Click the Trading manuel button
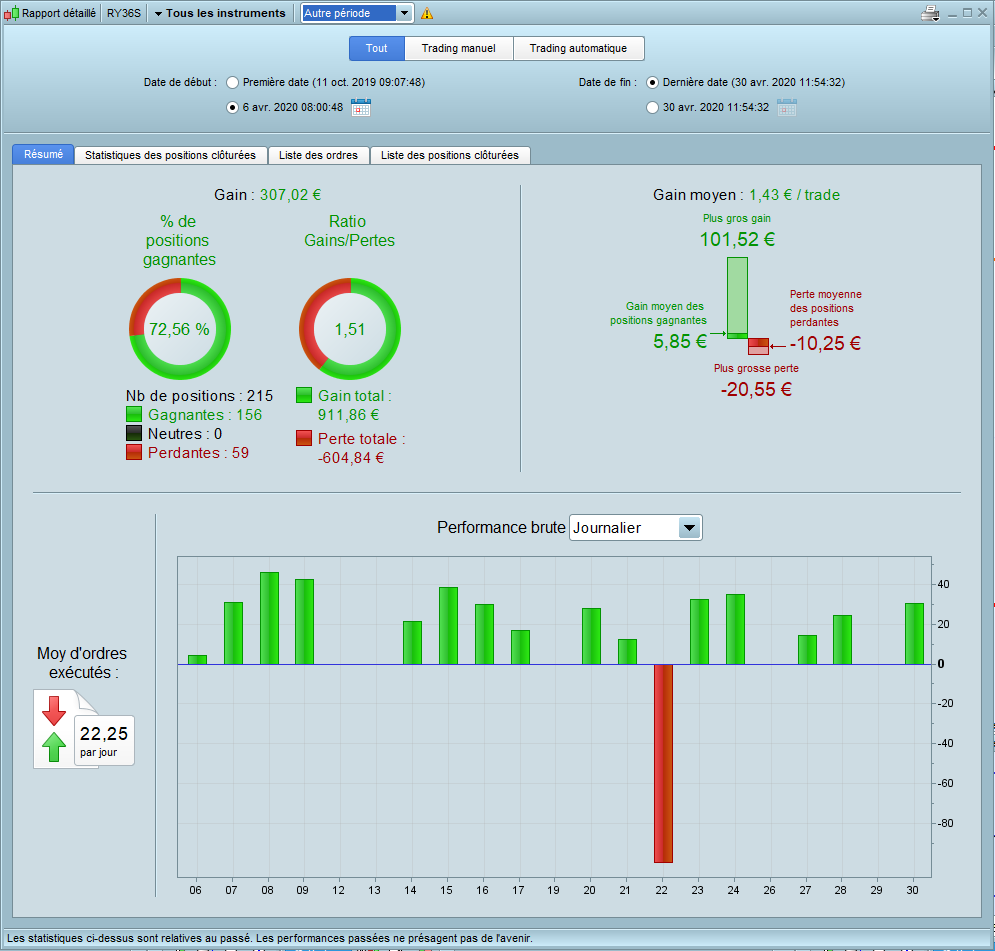Screen dimensions: 995x951 (x=459, y=48)
